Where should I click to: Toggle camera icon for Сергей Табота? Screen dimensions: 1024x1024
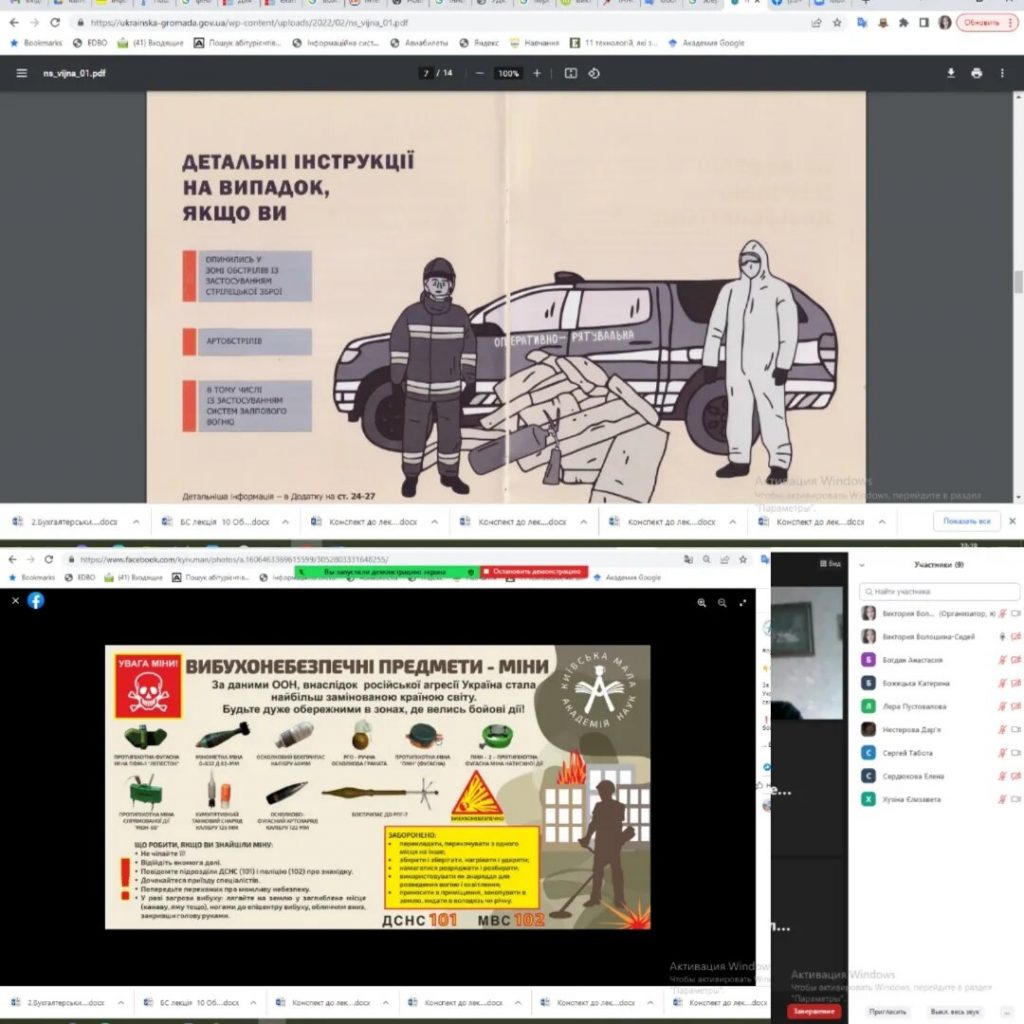click(x=1016, y=753)
